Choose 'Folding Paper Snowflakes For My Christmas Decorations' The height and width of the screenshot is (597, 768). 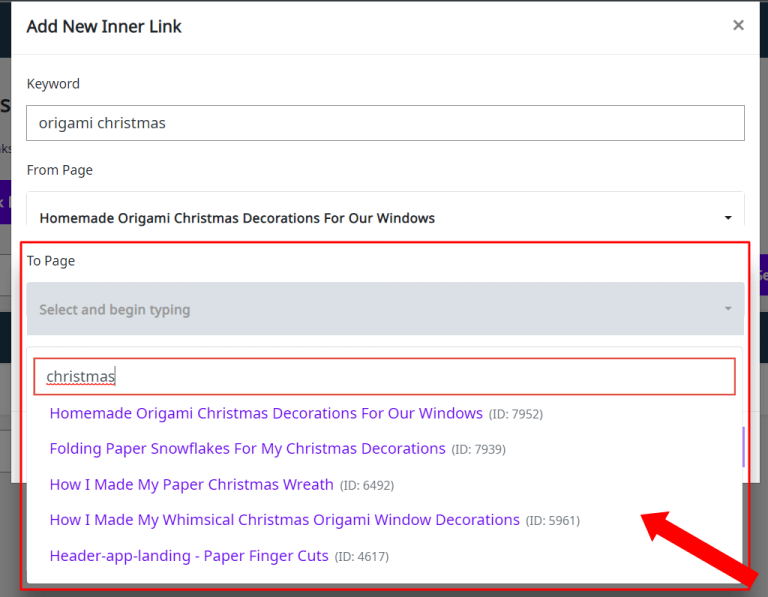(x=247, y=449)
